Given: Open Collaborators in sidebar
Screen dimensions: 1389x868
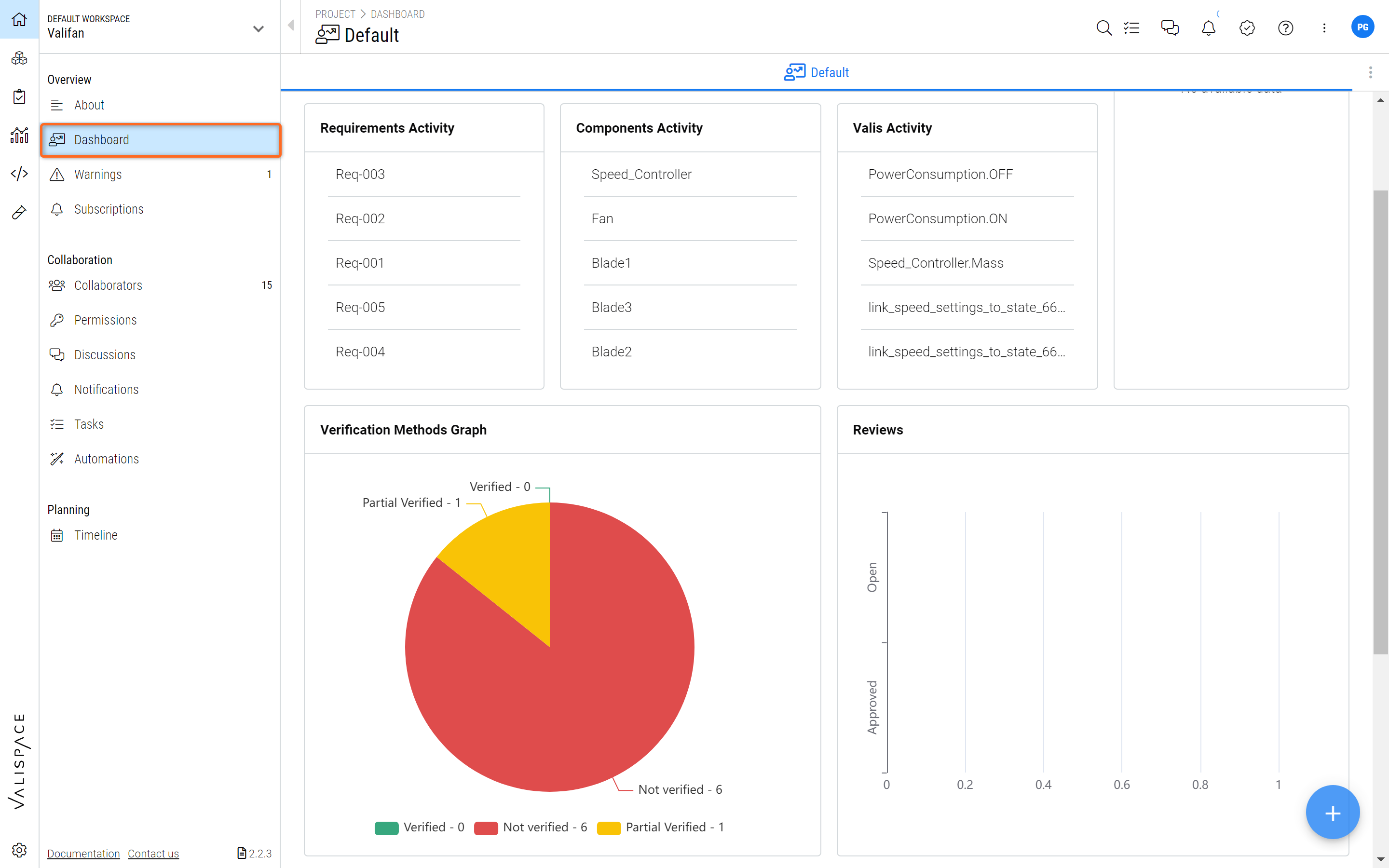Looking at the screenshot, I should coord(160,285).
